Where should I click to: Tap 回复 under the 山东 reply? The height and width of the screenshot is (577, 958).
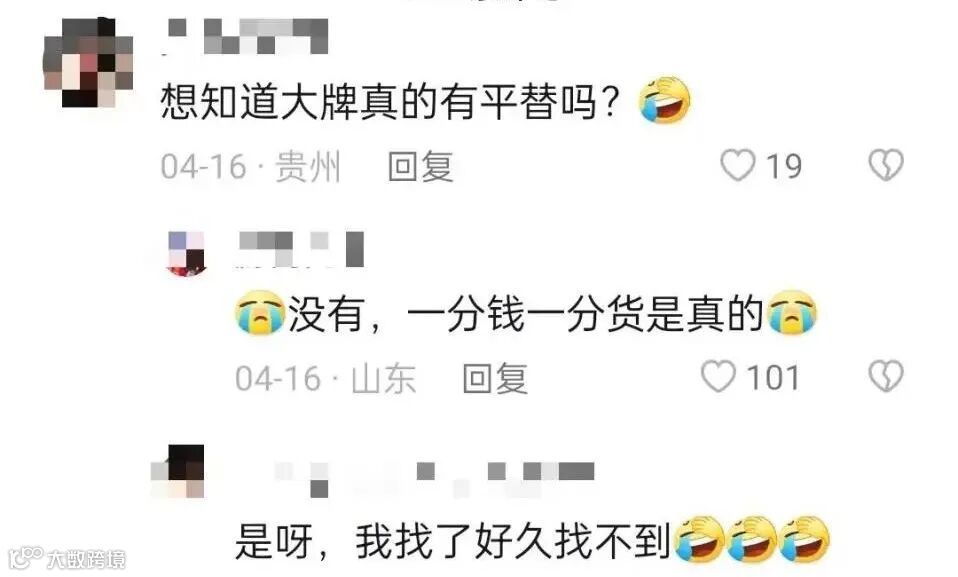[x=495, y=378]
